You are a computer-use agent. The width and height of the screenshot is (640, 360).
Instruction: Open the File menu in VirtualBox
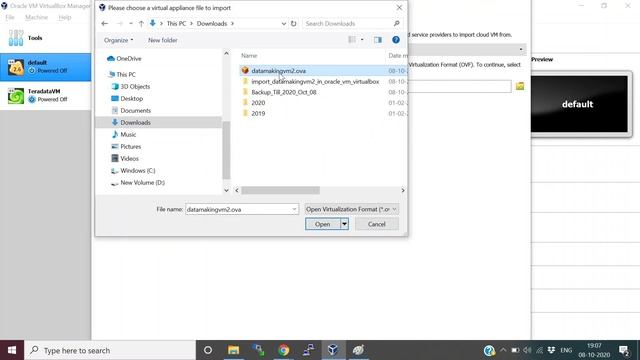coord(10,17)
